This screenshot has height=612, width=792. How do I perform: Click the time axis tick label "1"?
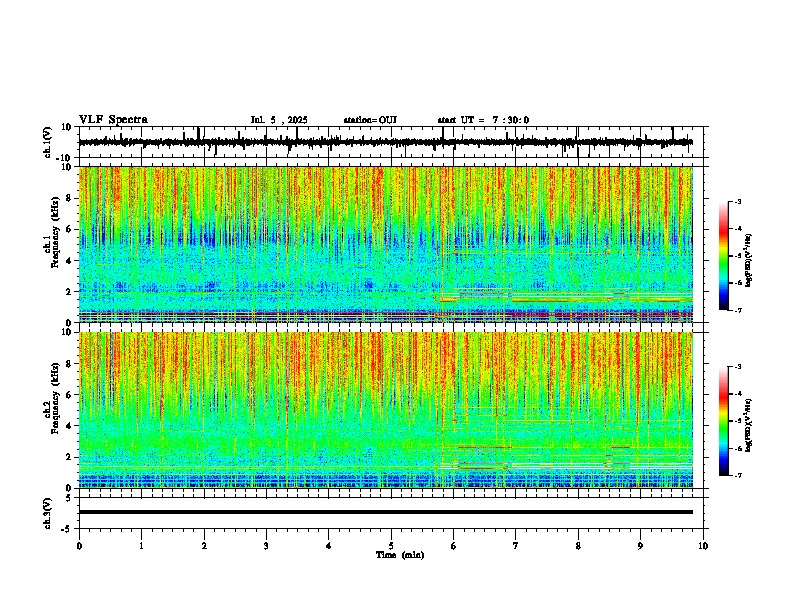(141, 546)
